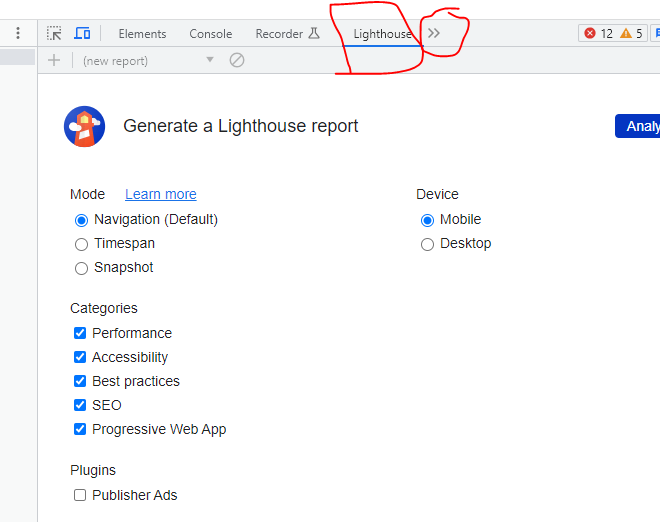The width and height of the screenshot is (660, 522).
Task: Toggle the device toolbar icon
Action: (x=82, y=34)
